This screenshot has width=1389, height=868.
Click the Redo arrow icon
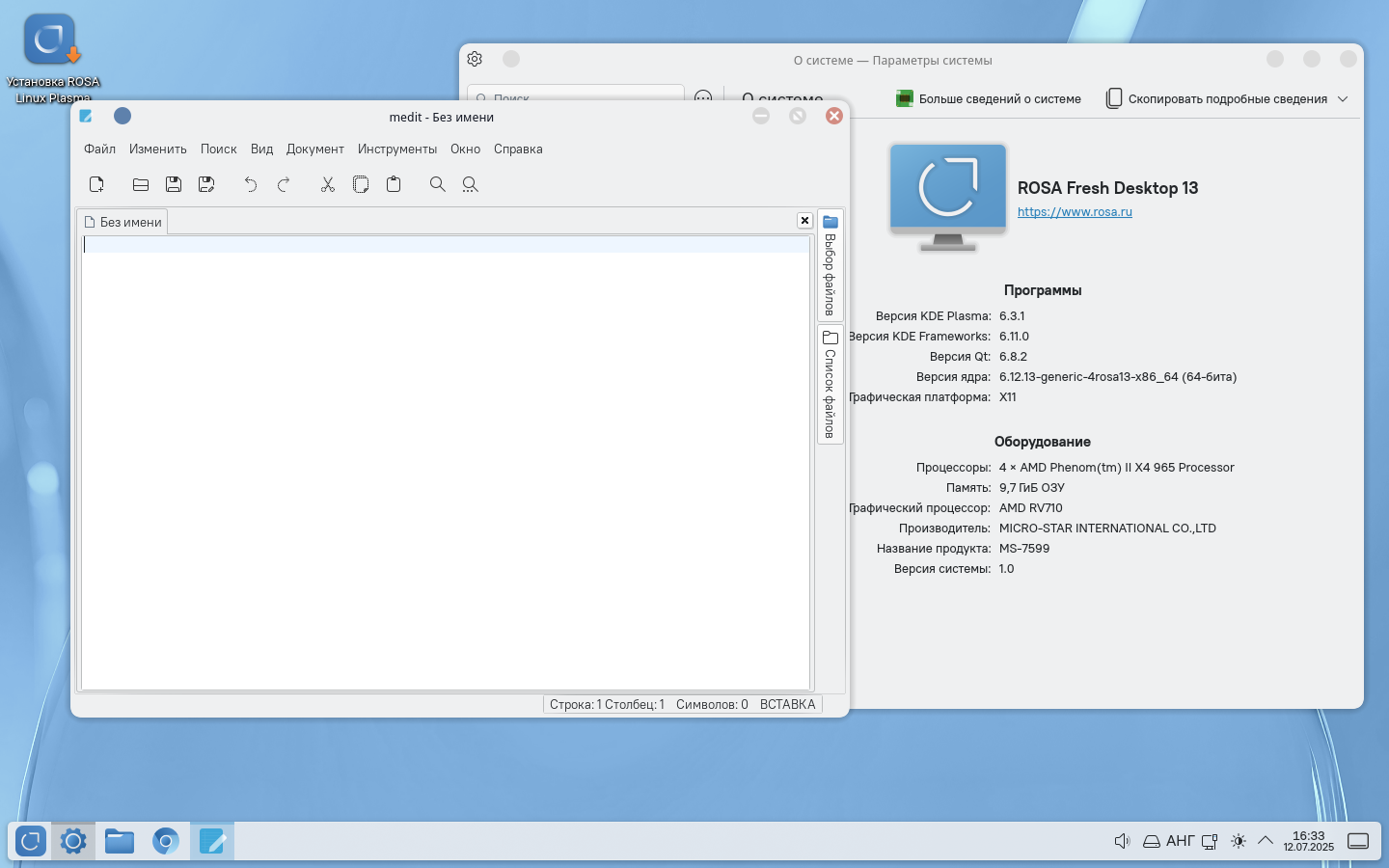pyautogui.click(x=284, y=184)
